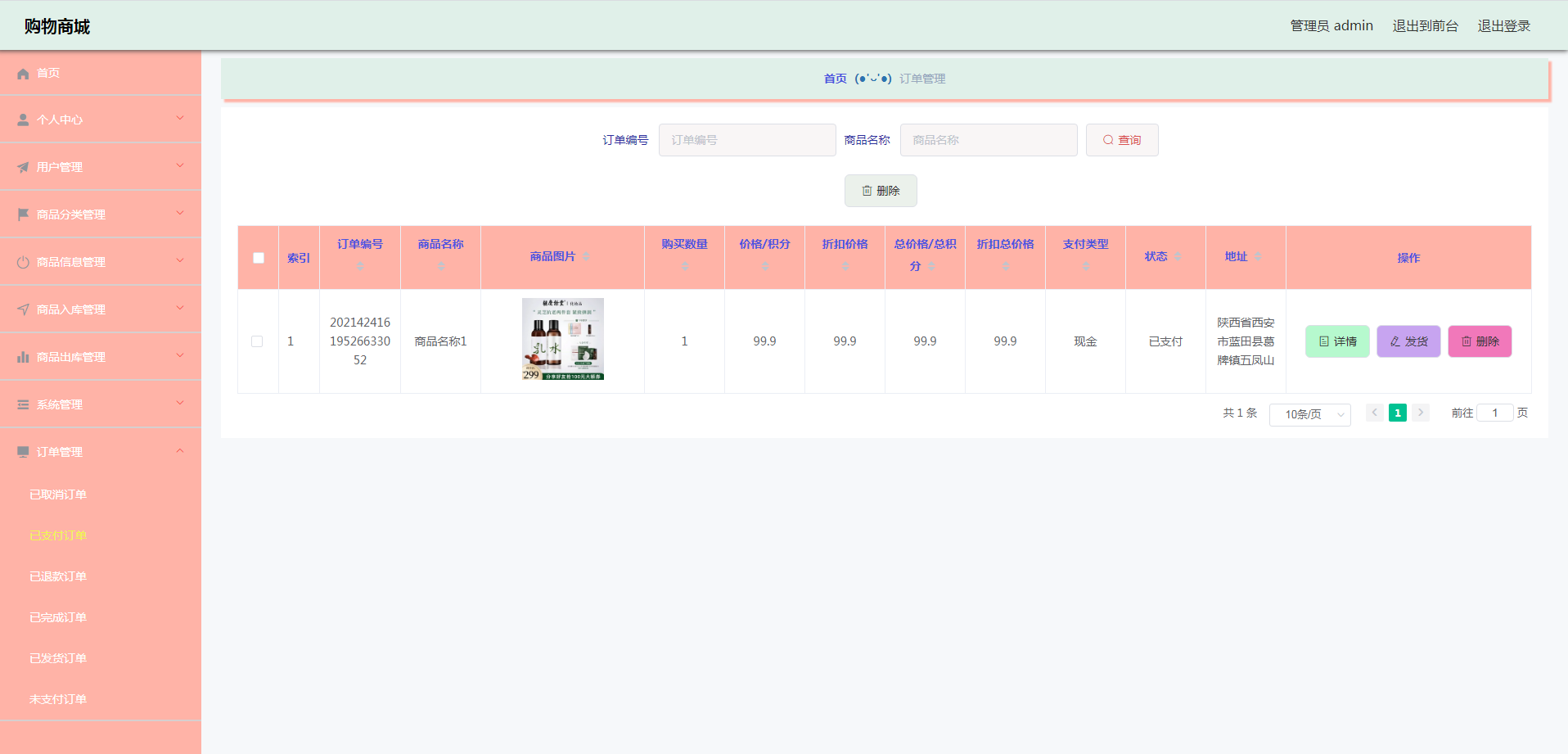The width and height of the screenshot is (1568, 754).
Task: Click the power icon beside 商品信息管理
Action: click(x=23, y=262)
